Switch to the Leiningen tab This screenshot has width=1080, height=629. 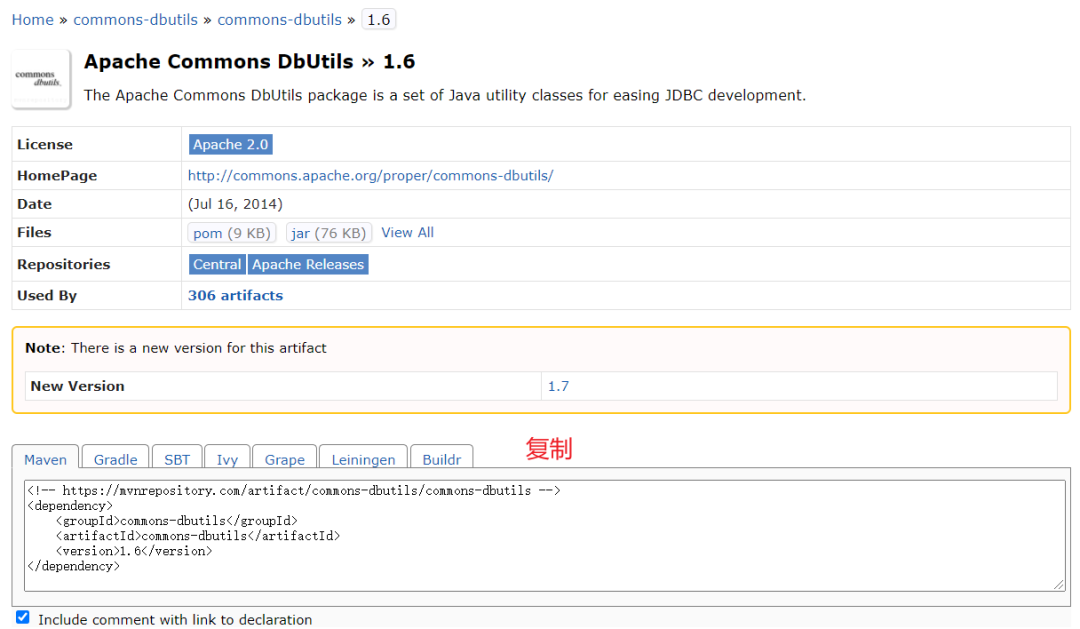(x=363, y=458)
